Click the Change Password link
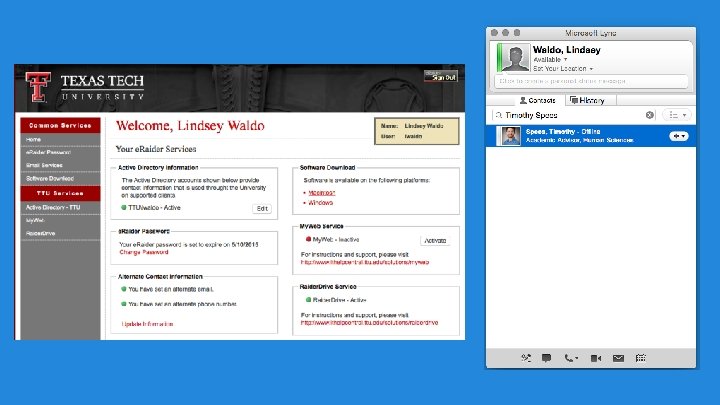The height and width of the screenshot is (405, 720). coord(144,252)
